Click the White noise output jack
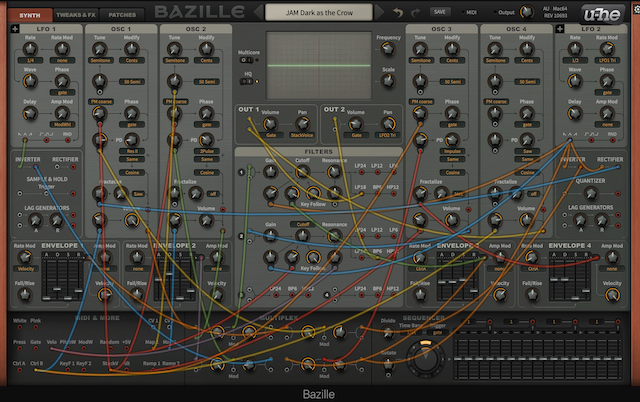The height and width of the screenshot is (402, 640). (x=20, y=327)
